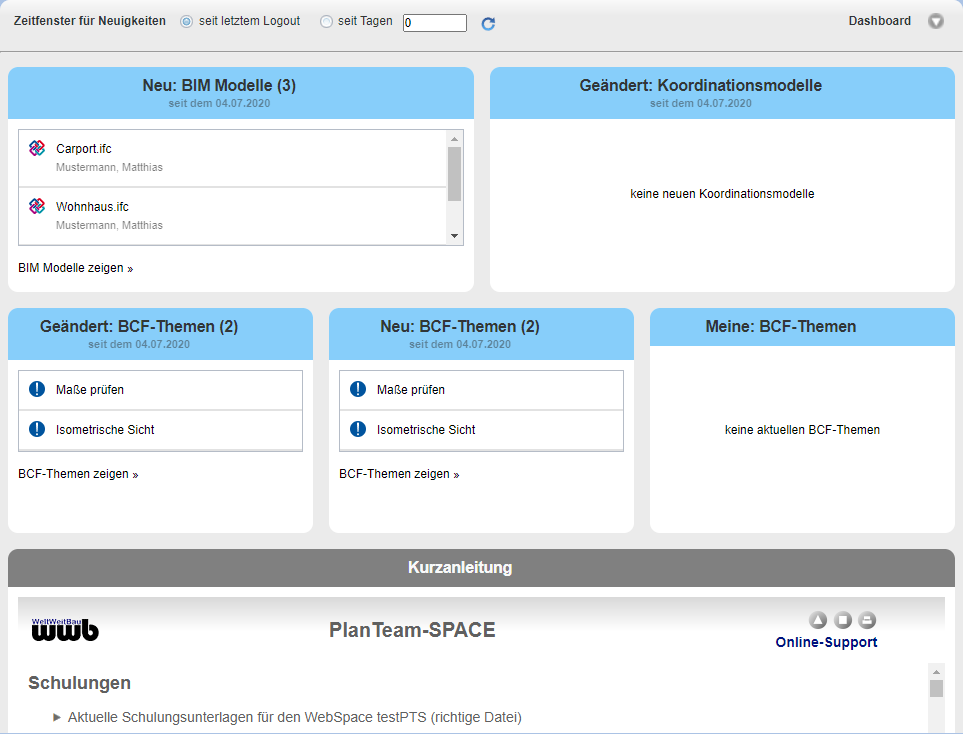Screen dimensions: 963x734
Task: Open the Dashboard dropdown arrow
Action: 935,21
